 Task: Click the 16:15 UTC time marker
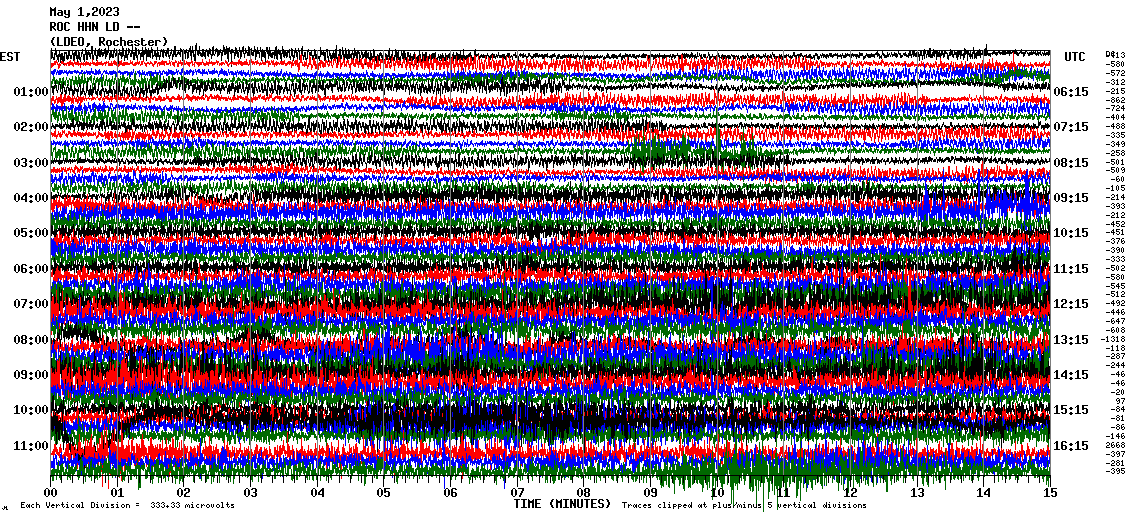[x=1071, y=446]
